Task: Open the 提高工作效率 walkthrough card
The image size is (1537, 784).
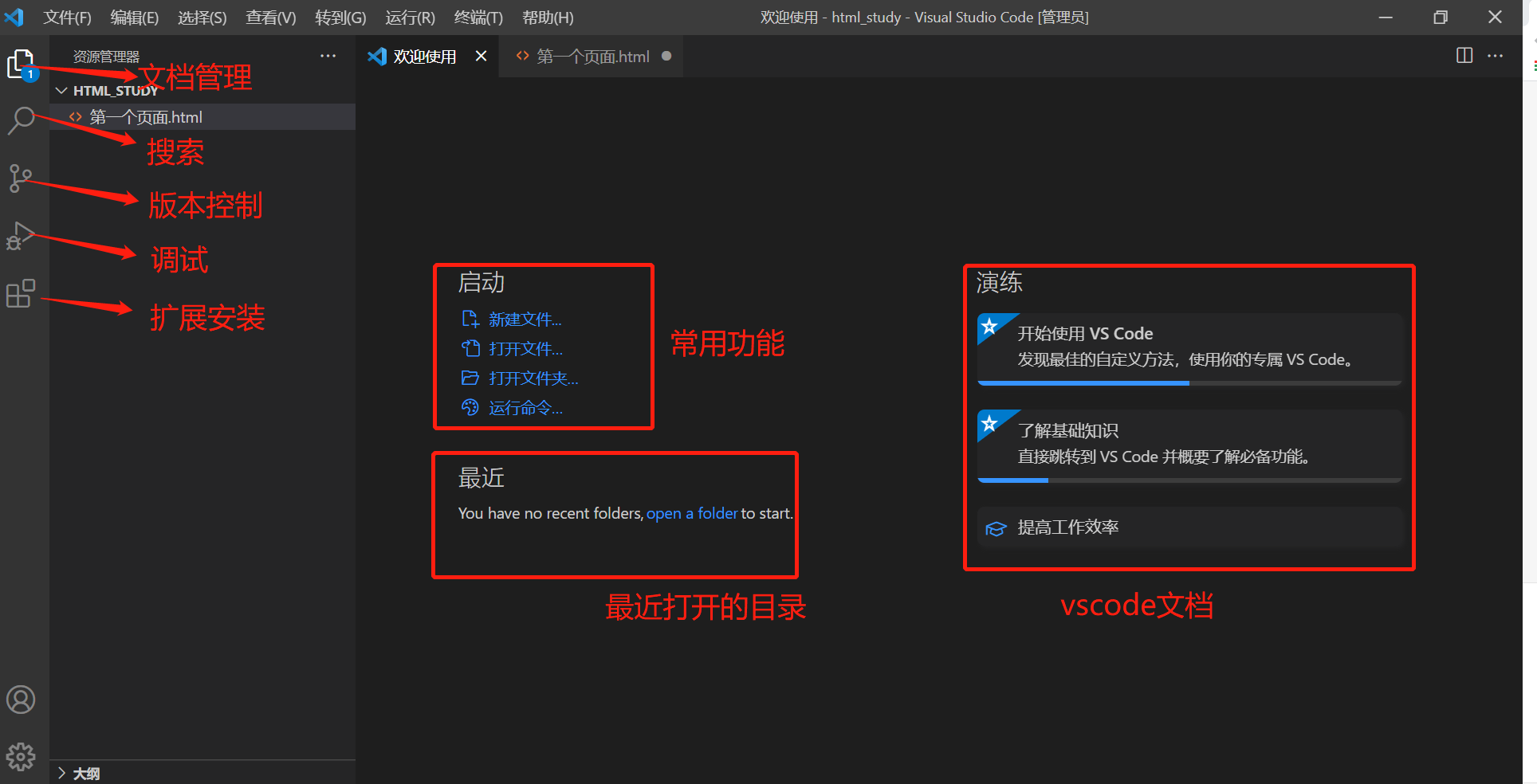Action: click(x=1189, y=527)
